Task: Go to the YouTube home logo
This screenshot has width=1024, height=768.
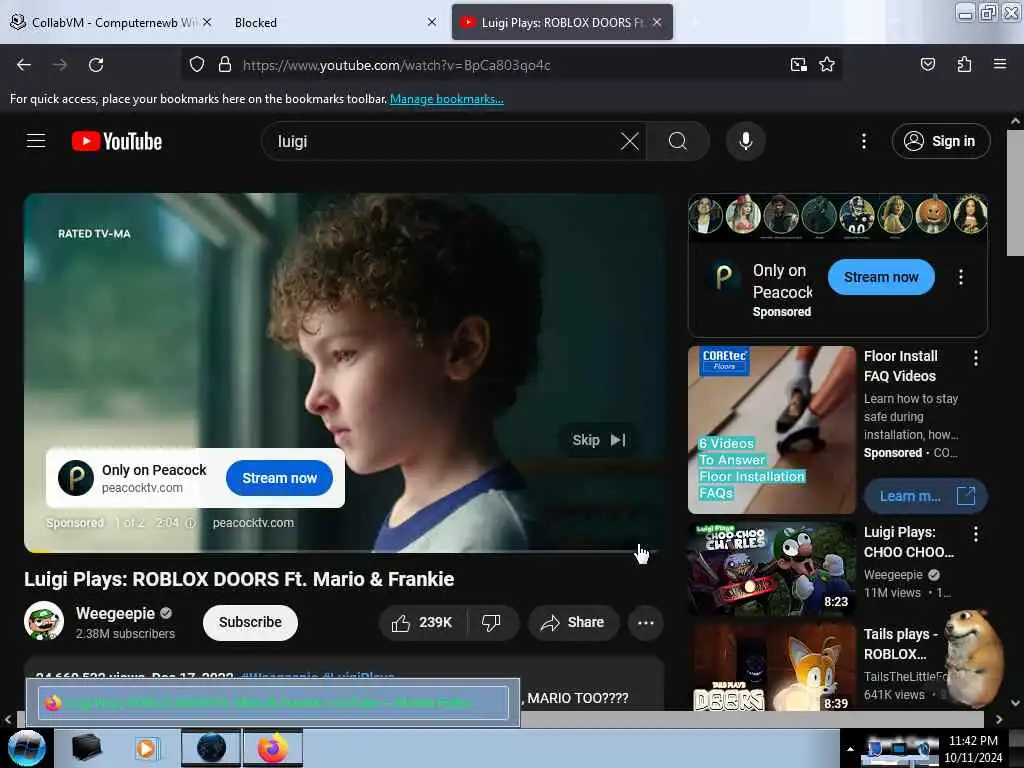Action: [117, 141]
